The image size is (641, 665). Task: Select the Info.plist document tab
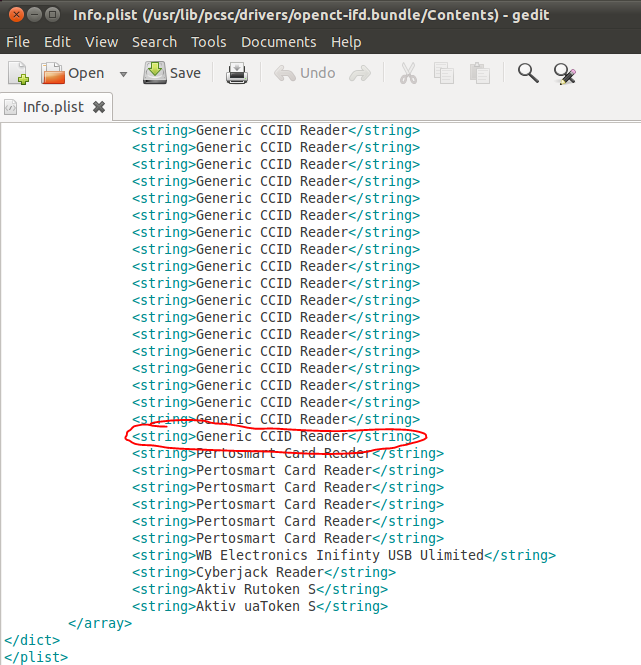pos(52,107)
